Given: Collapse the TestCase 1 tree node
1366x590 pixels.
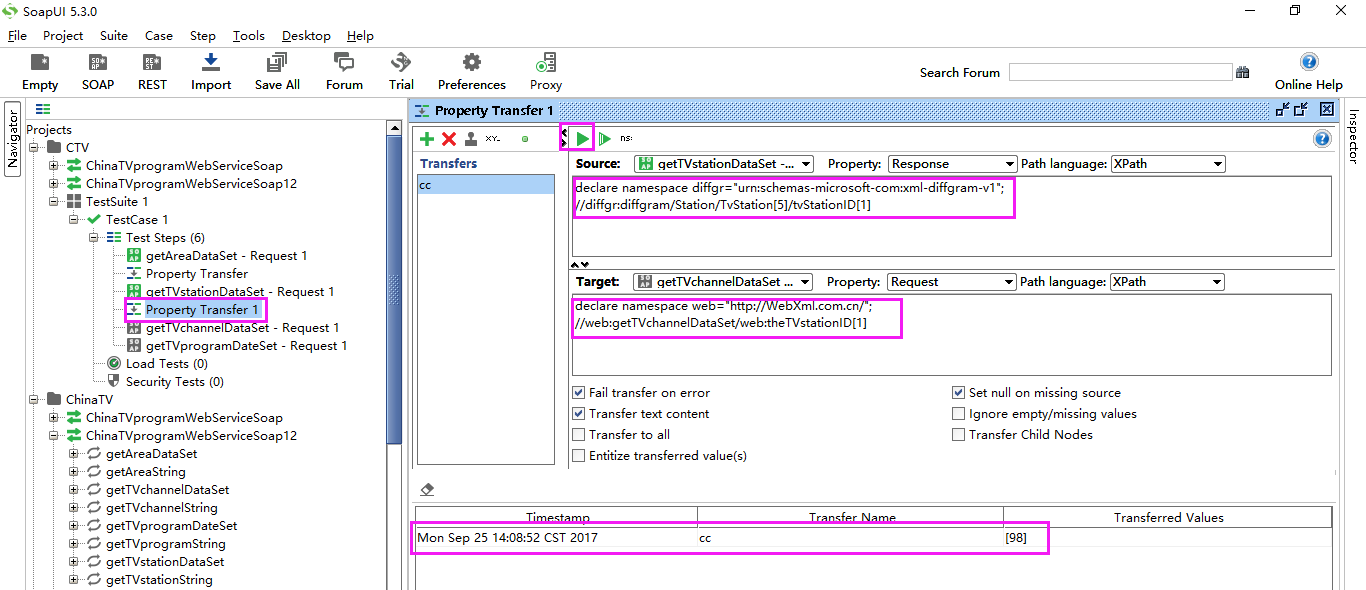Looking at the screenshot, I should 74,220.
